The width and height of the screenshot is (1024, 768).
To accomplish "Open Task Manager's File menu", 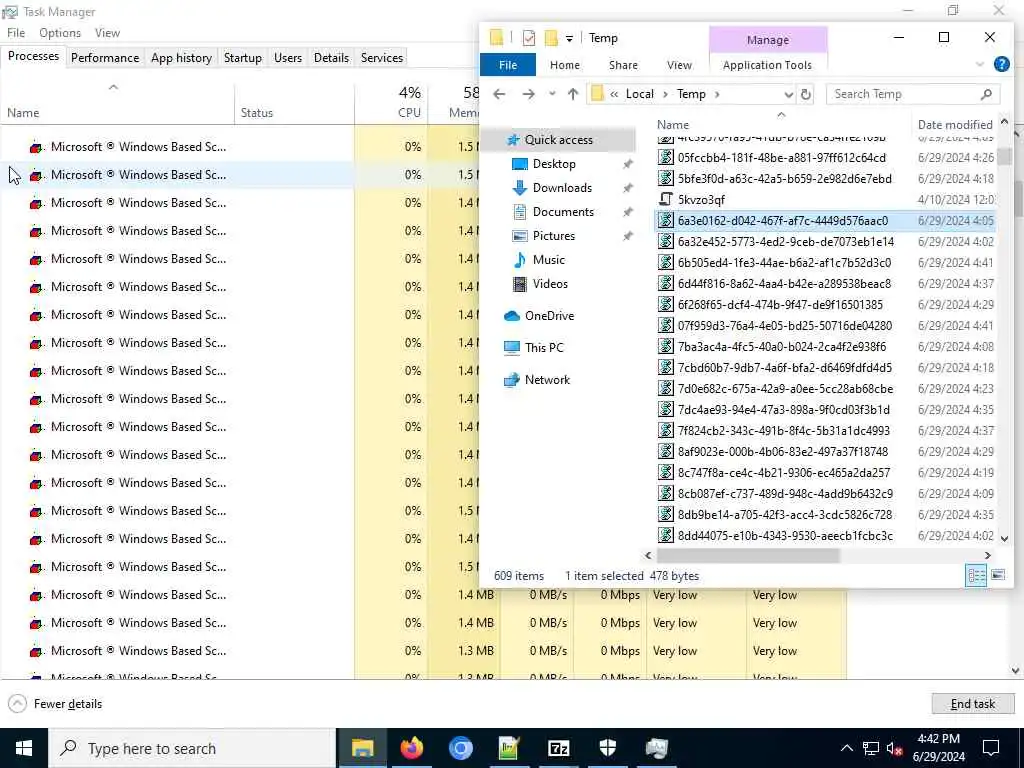I will [16, 33].
